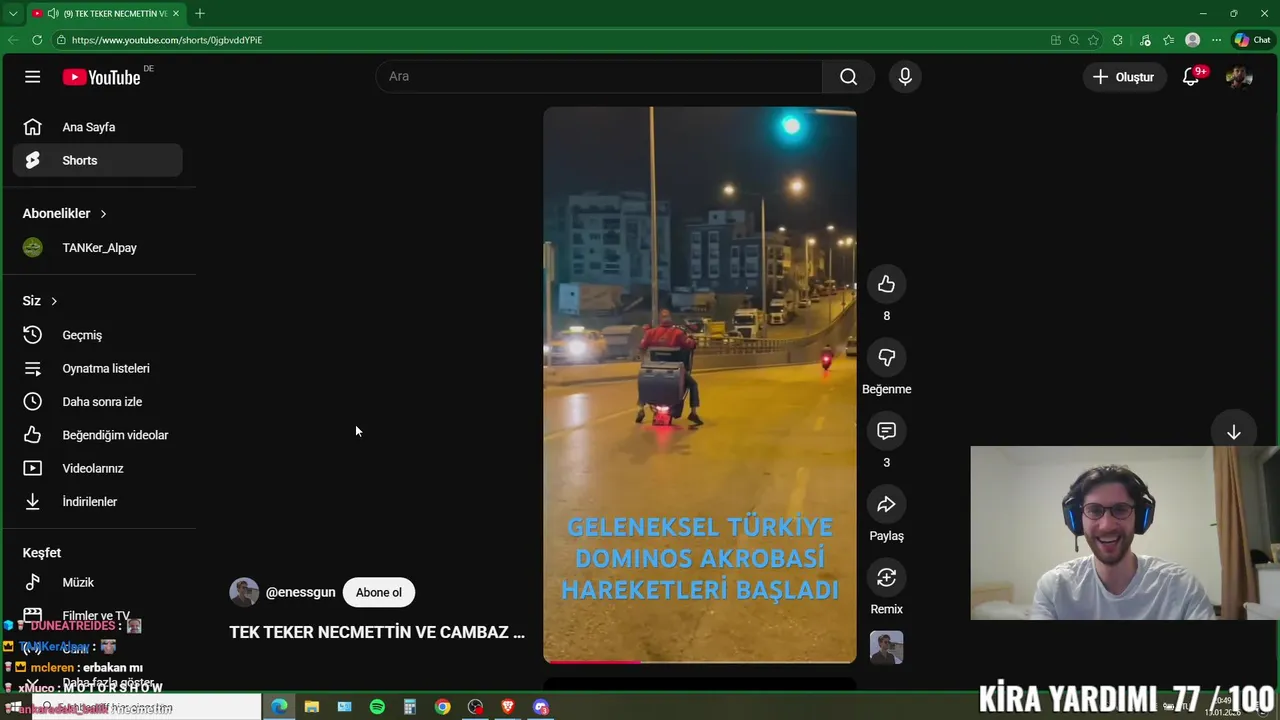Viewport: 1280px width, 720px height.
Task: Remix this short
Action: [x=886, y=577]
